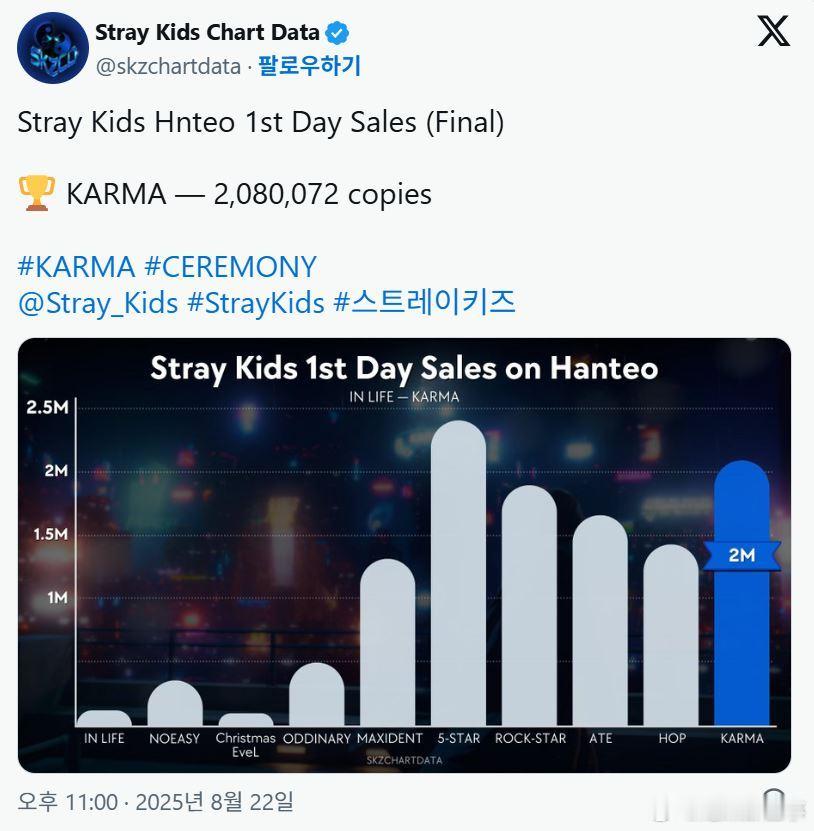This screenshot has width=814, height=831.
Task: Click the 5-STAR bar in the chart
Action: point(458,573)
